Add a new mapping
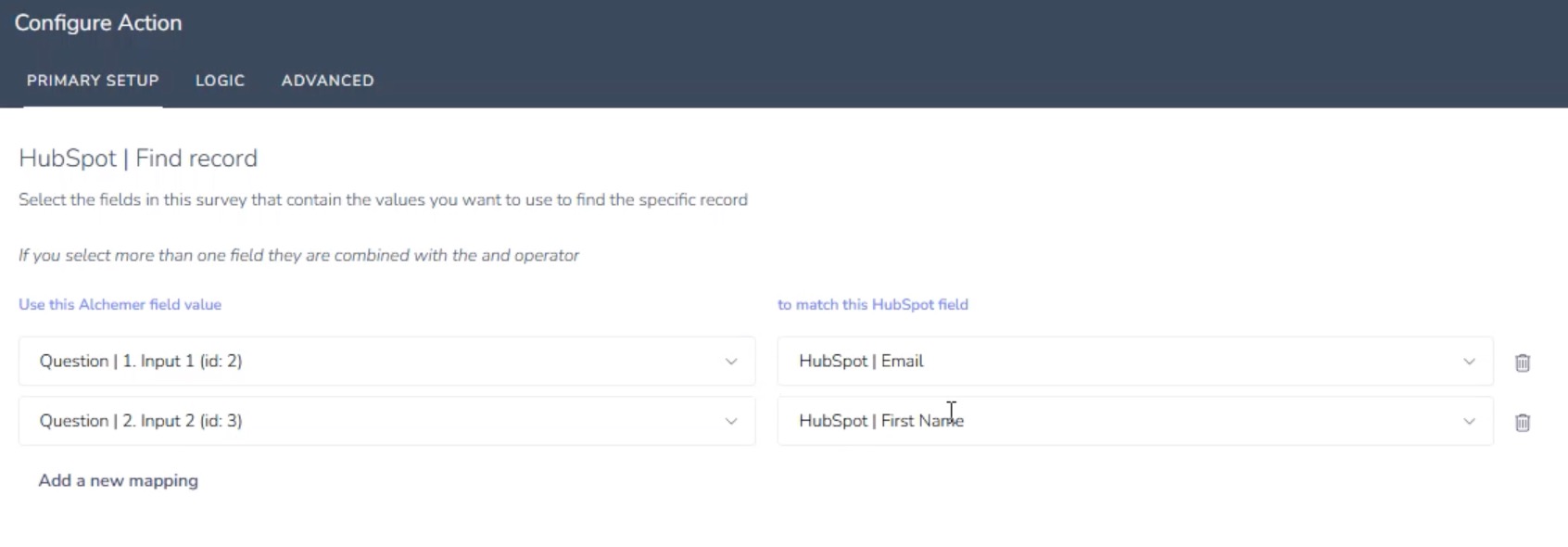The image size is (1568, 547). pos(118,480)
